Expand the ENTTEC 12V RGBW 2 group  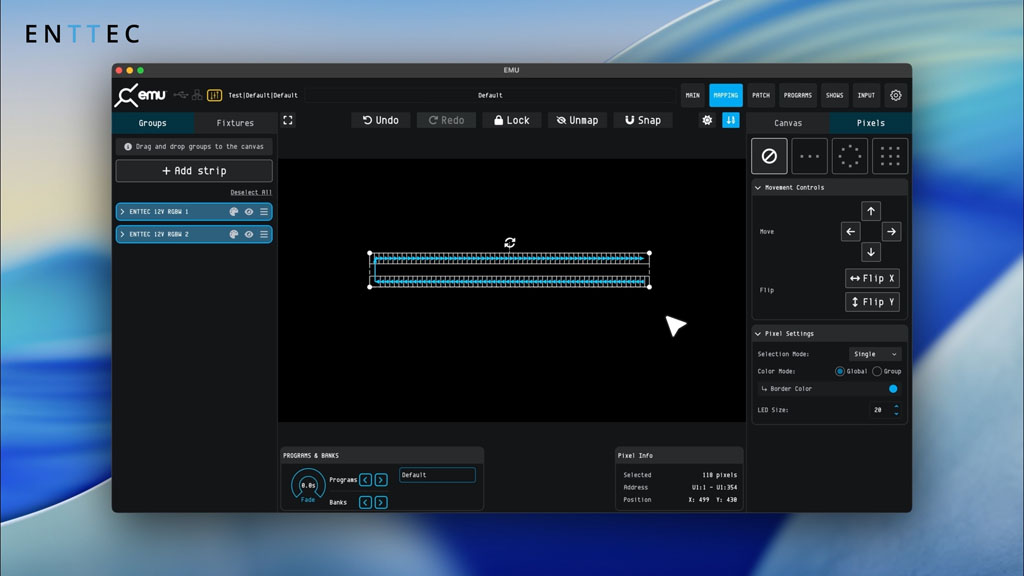[122, 234]
